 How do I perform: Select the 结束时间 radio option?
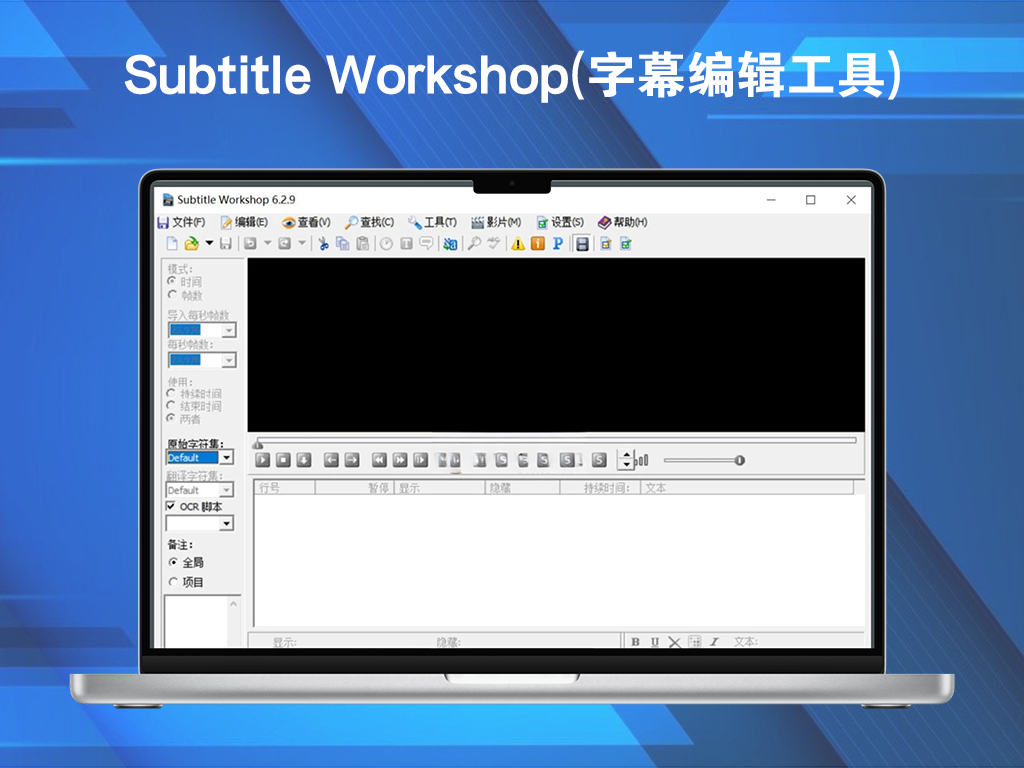point(172,406)
